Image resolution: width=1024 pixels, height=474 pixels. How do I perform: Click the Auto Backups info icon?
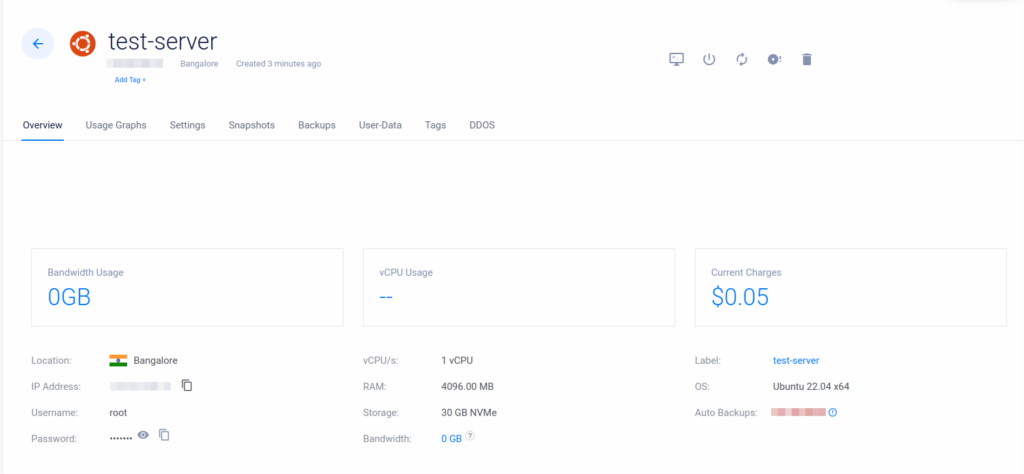pyautogui.click(x=832, y=412)
